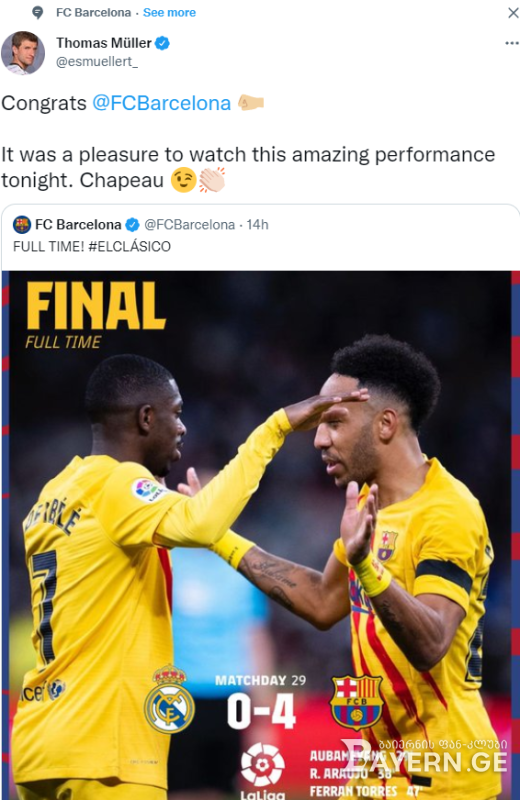520x800 pixels.
Task: Dismiss the topic suggestion with the X
Action: (x=513, y=13)
